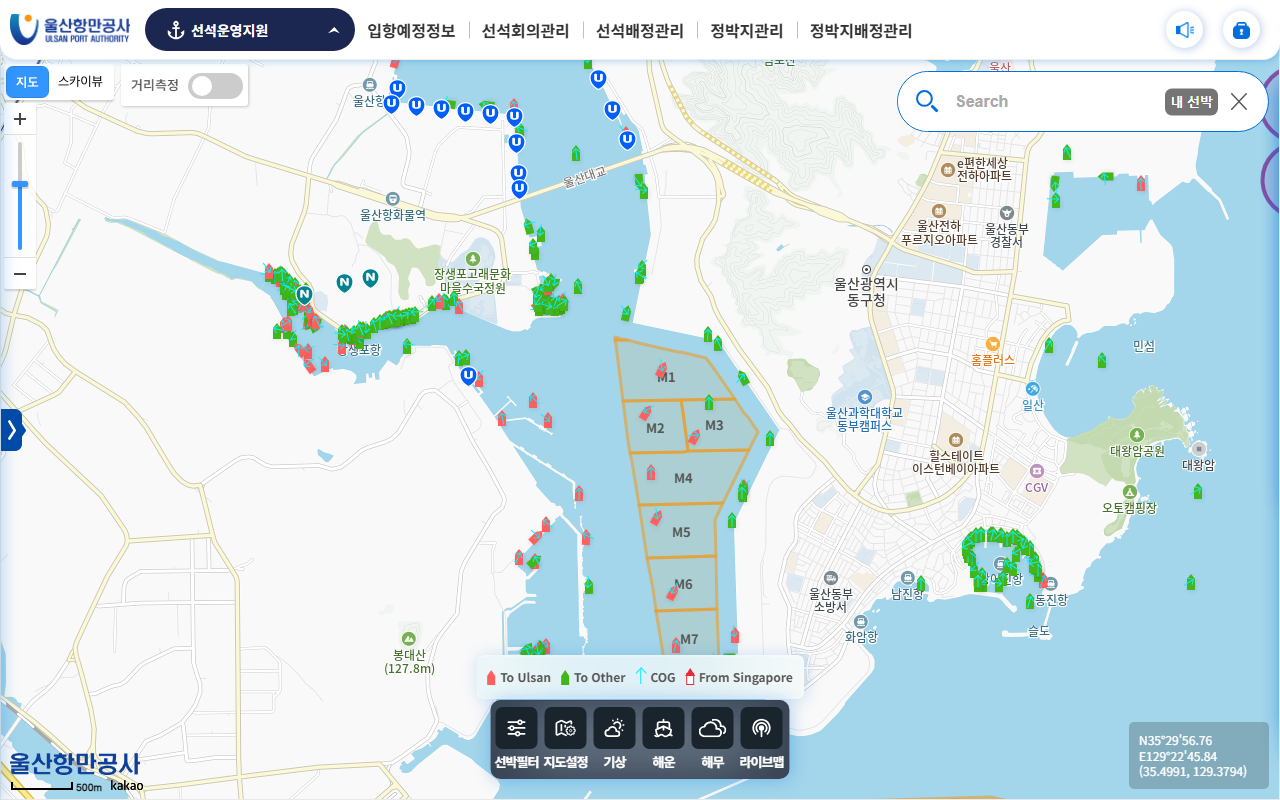This screenshot has width=1280, height=800.
Task: Switch map to 스카이뷰 sky view
Action: coord(80,82)
